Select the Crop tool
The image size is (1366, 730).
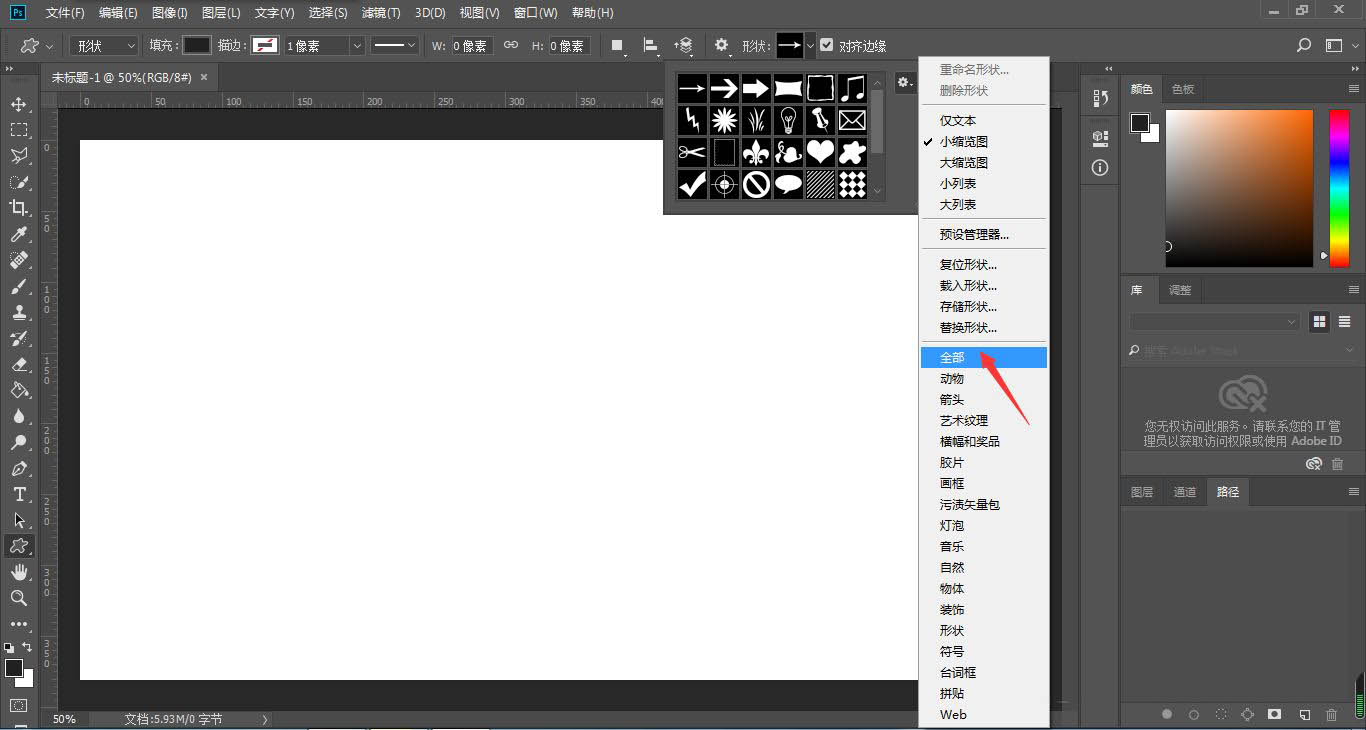click(20, 208)
